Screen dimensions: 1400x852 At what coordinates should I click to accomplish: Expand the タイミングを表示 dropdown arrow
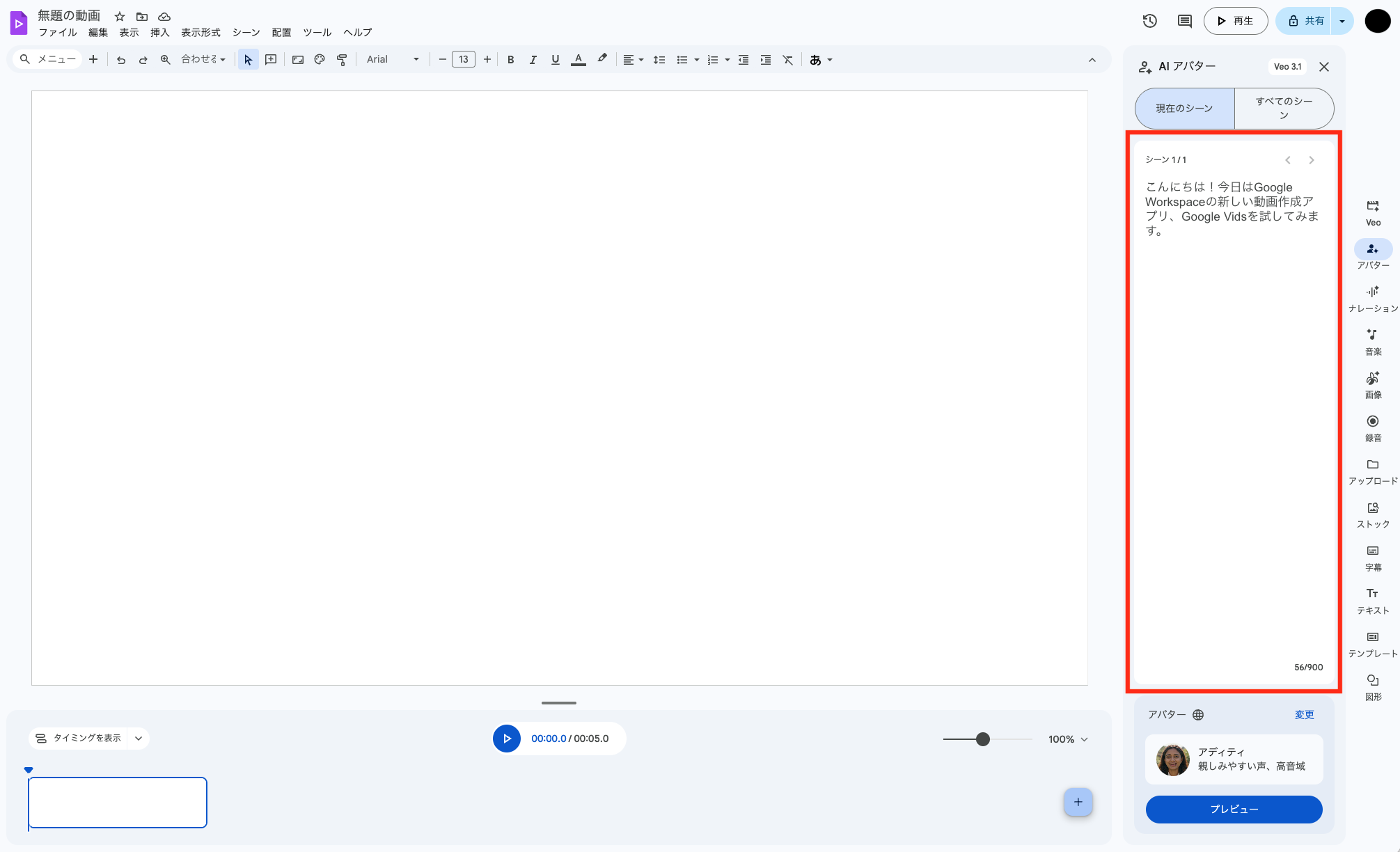click(x=139, y=739)
